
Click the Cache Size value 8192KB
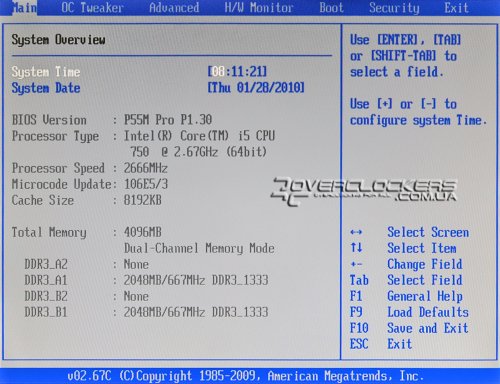(x=143, y=200)
